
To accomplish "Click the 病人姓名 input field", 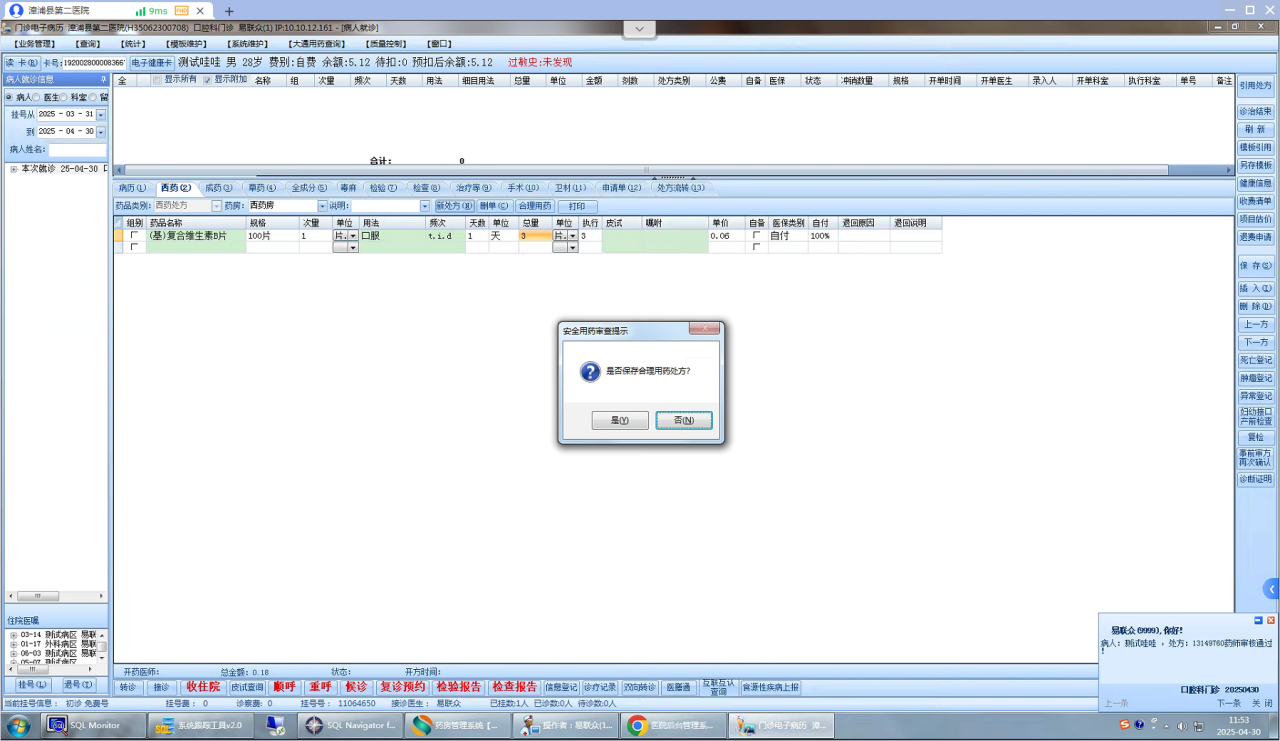I will [x=77, y=149].
